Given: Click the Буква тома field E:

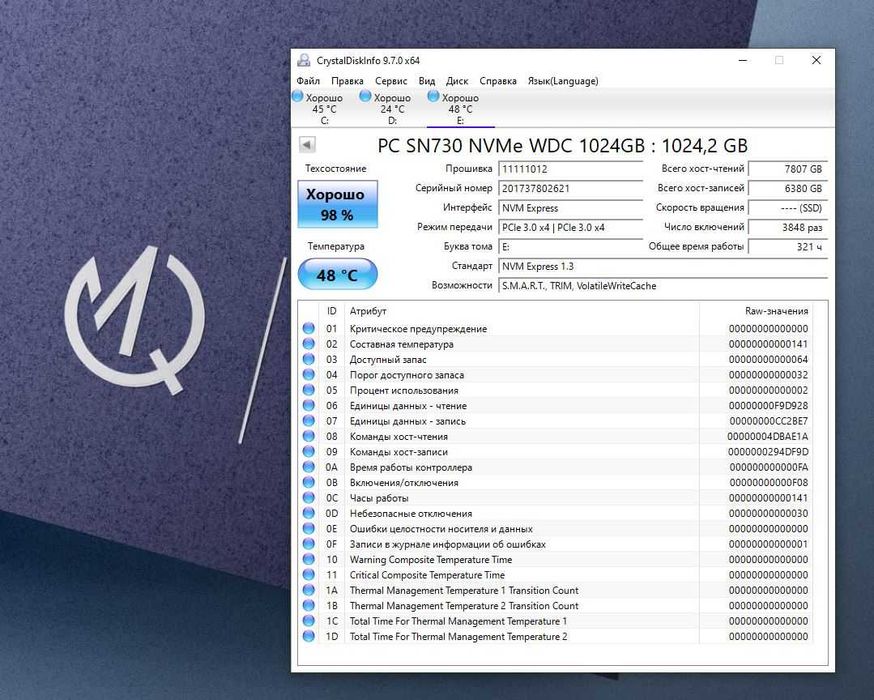Looking at the screenshot, I should coord(571,246).
